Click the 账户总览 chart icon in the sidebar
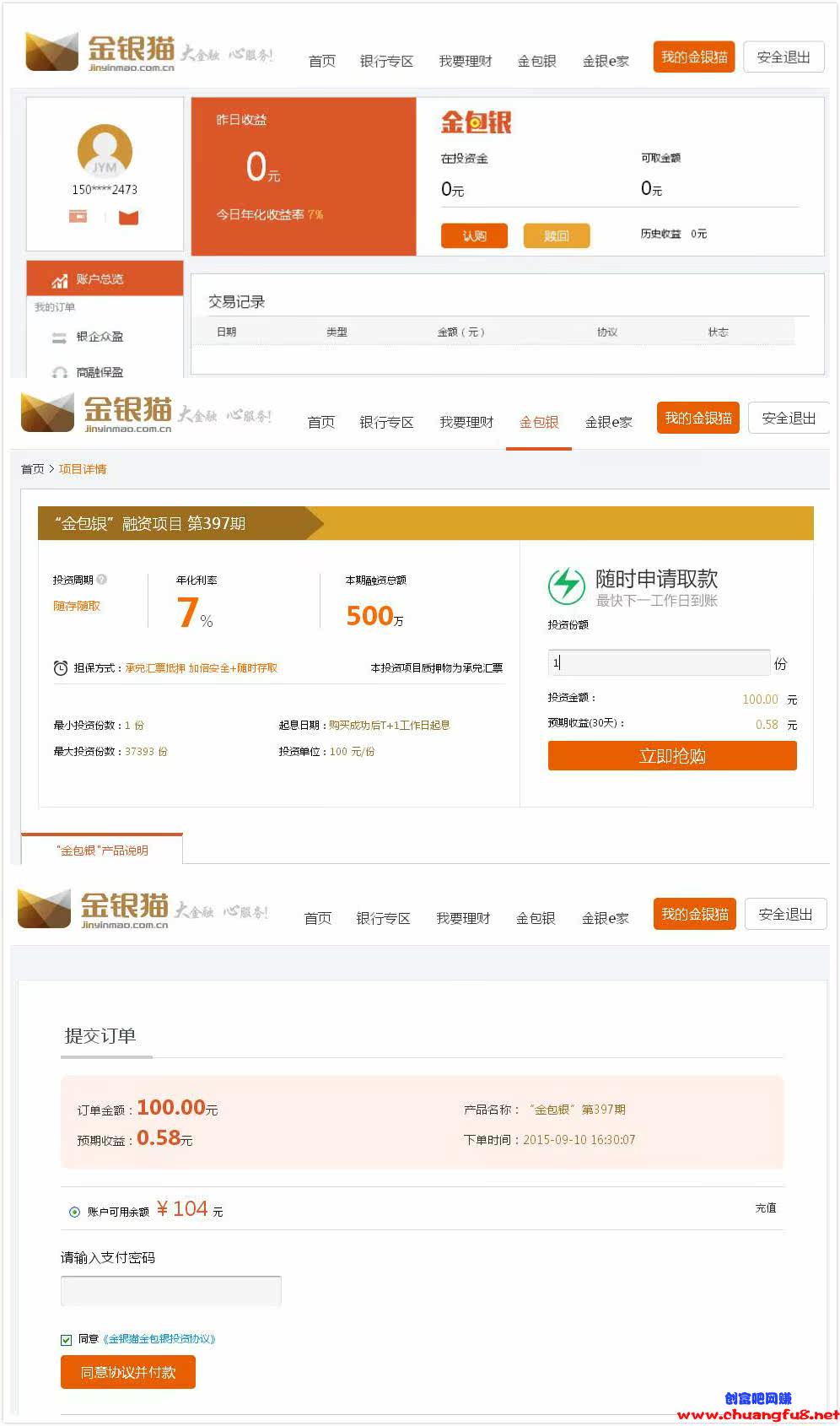Viewport: 840px width, 1426px height. 60,279
